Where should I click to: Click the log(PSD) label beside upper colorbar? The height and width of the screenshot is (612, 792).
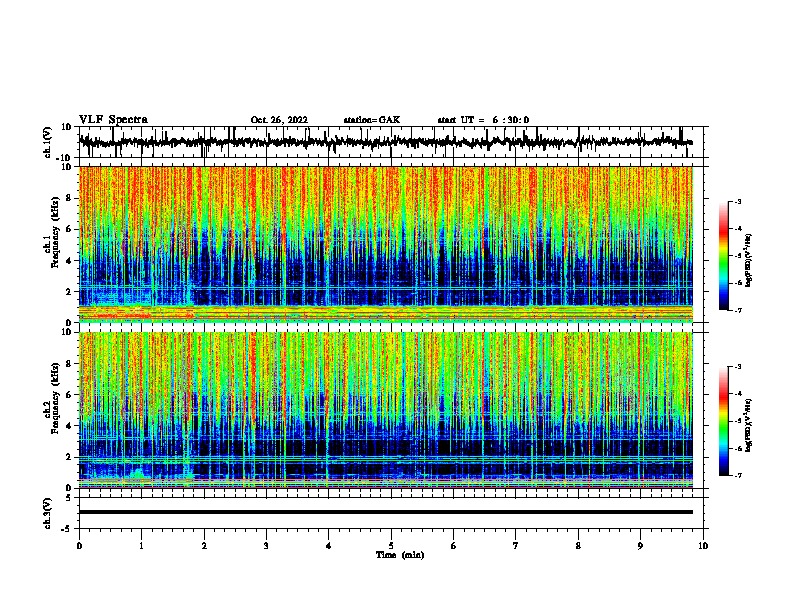[x=748, y=260]
